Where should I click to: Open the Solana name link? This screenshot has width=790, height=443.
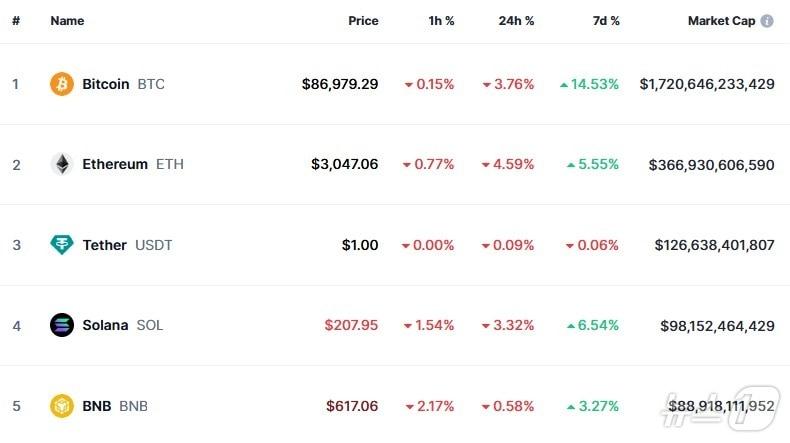(x=104, y=325)
